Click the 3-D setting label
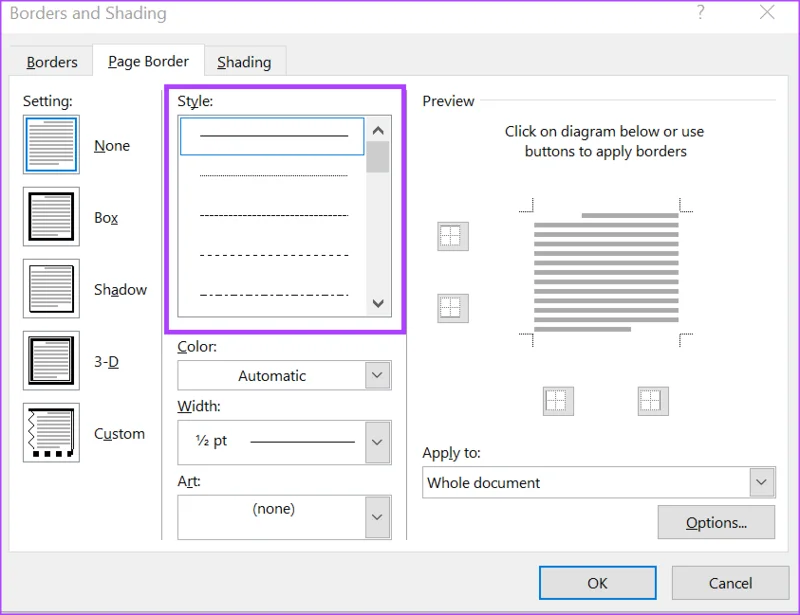The height and width of the screenshot is (615, 800). click(106, 362)
